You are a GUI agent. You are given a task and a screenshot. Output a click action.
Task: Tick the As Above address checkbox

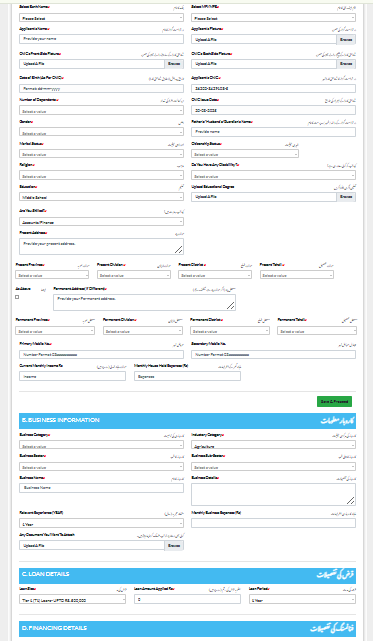17,297
